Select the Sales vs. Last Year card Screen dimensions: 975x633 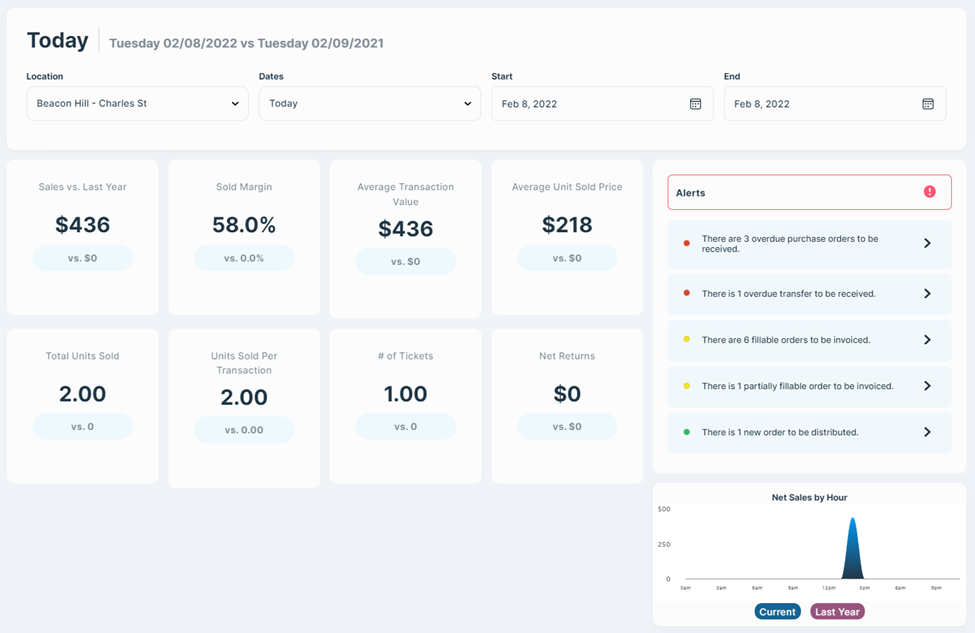pos(82,237)
